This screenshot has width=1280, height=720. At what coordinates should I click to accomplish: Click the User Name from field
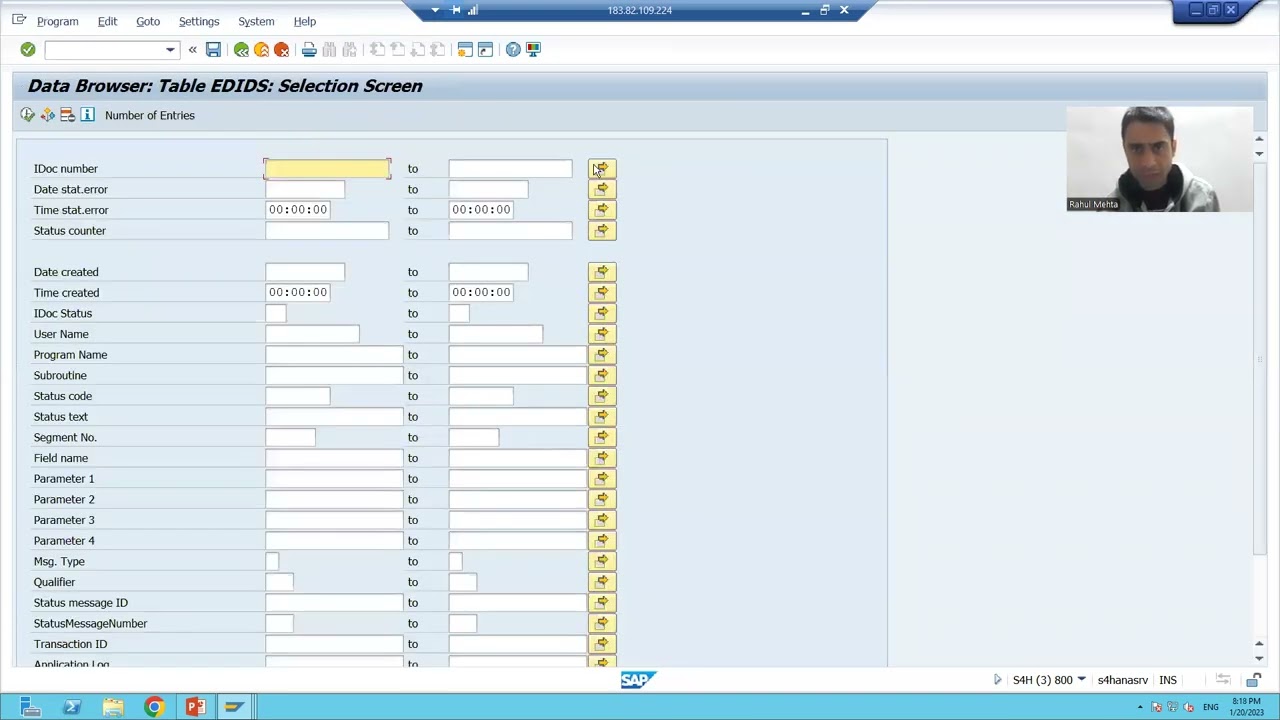point(312,334)
